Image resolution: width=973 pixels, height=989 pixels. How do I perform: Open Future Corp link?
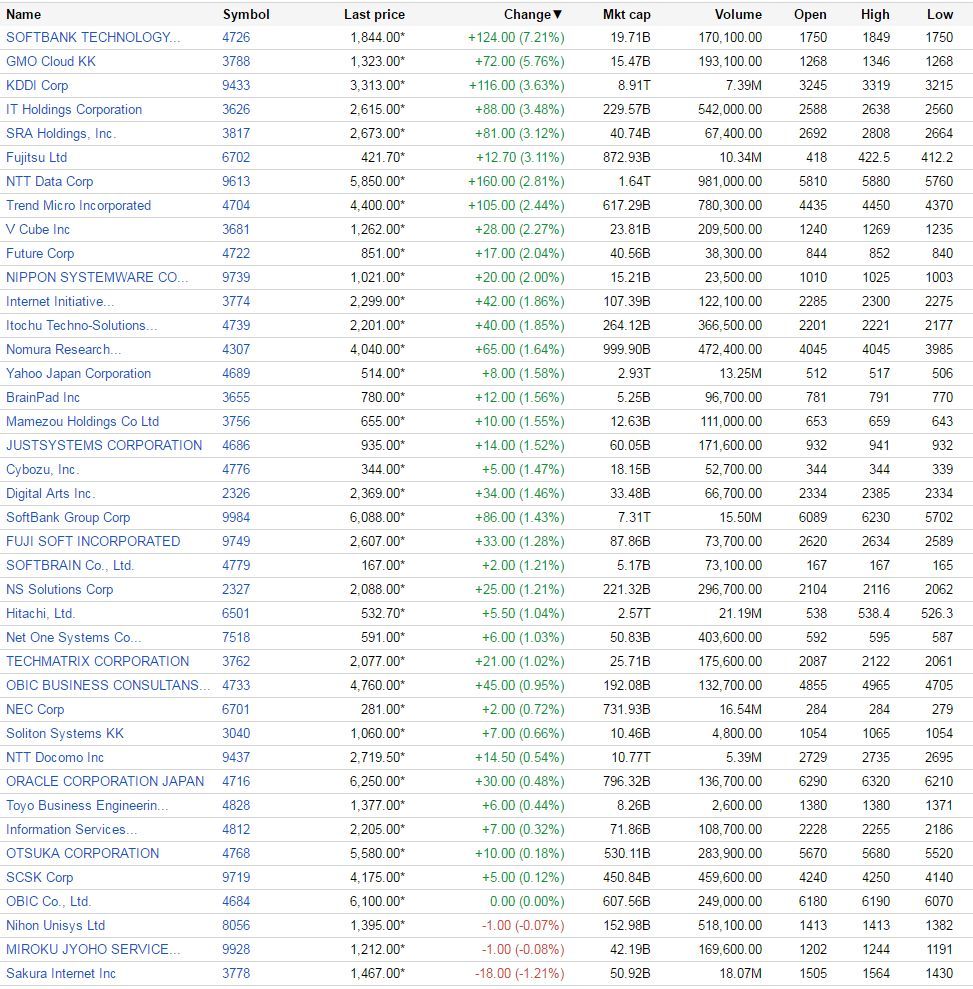(x=40, y=253)
